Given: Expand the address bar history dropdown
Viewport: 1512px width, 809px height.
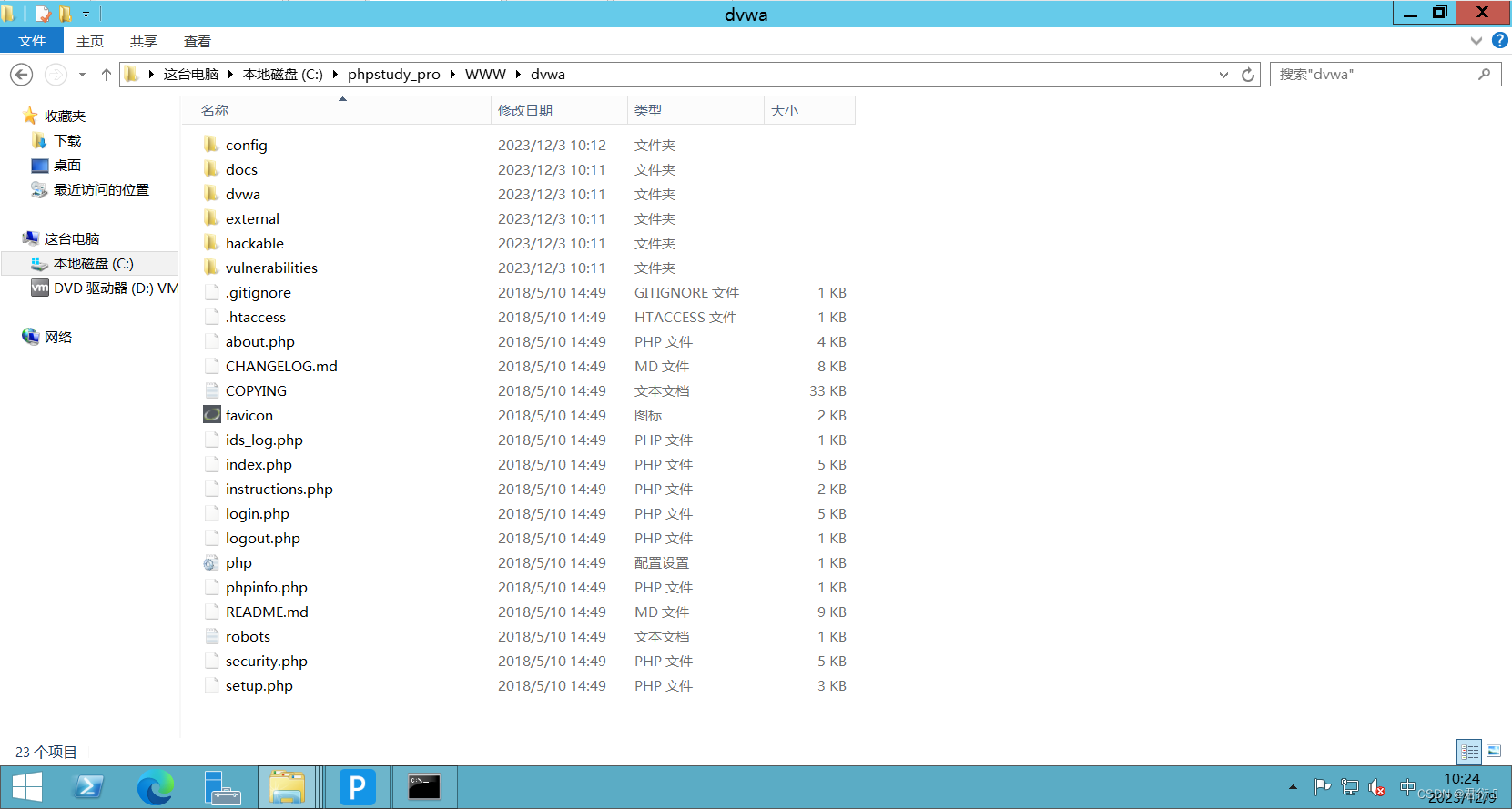Looking at the screenshot, I should pos(1223,75).
